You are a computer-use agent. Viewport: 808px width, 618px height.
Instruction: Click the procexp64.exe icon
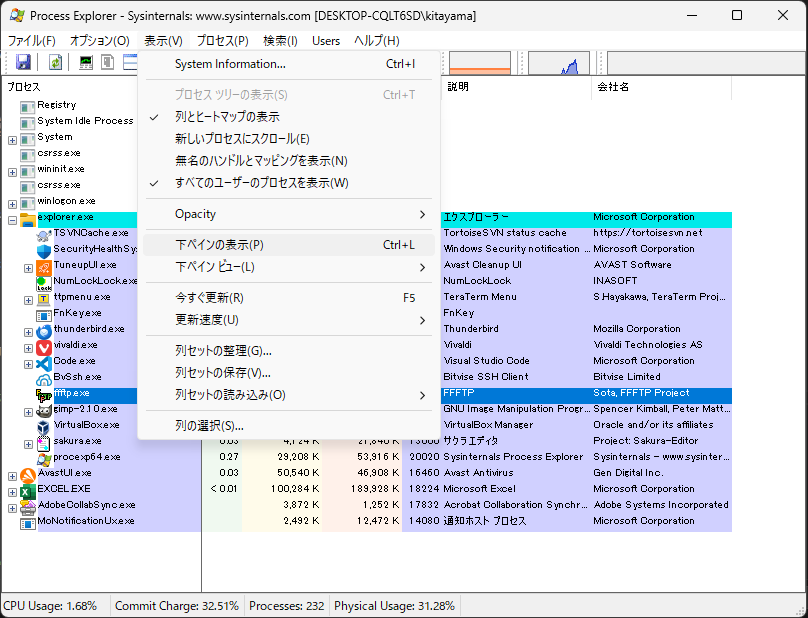[44, 459]
